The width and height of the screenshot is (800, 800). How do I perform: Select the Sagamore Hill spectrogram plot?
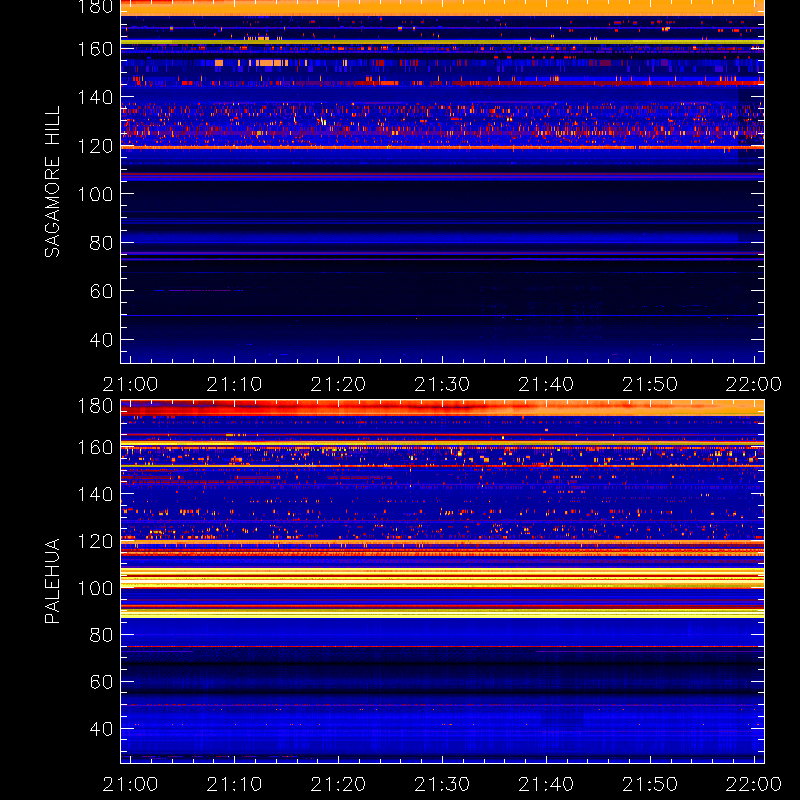coord(442,182)
